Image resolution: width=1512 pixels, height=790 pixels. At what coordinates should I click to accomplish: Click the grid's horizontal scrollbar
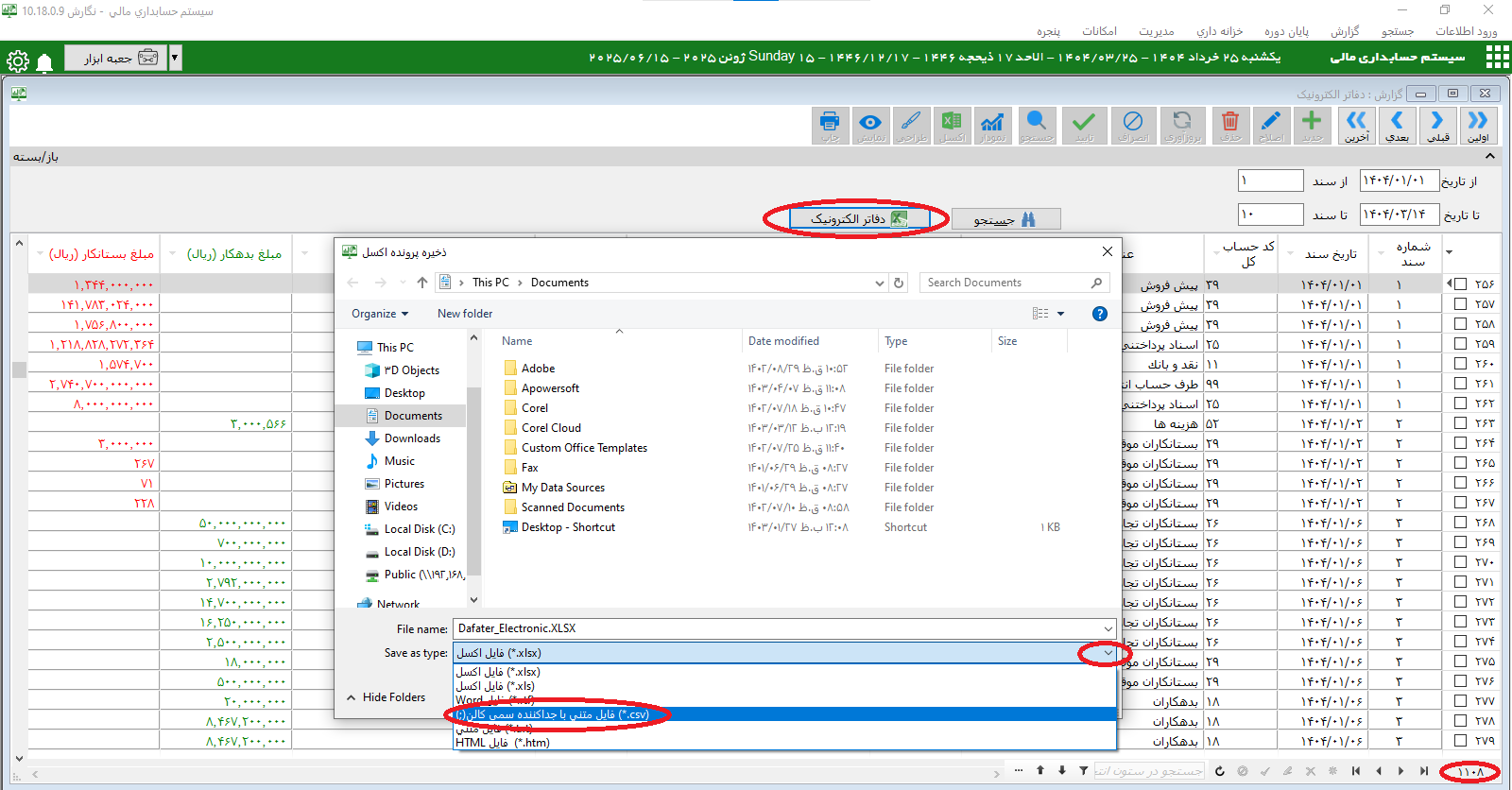pos(516,773)
